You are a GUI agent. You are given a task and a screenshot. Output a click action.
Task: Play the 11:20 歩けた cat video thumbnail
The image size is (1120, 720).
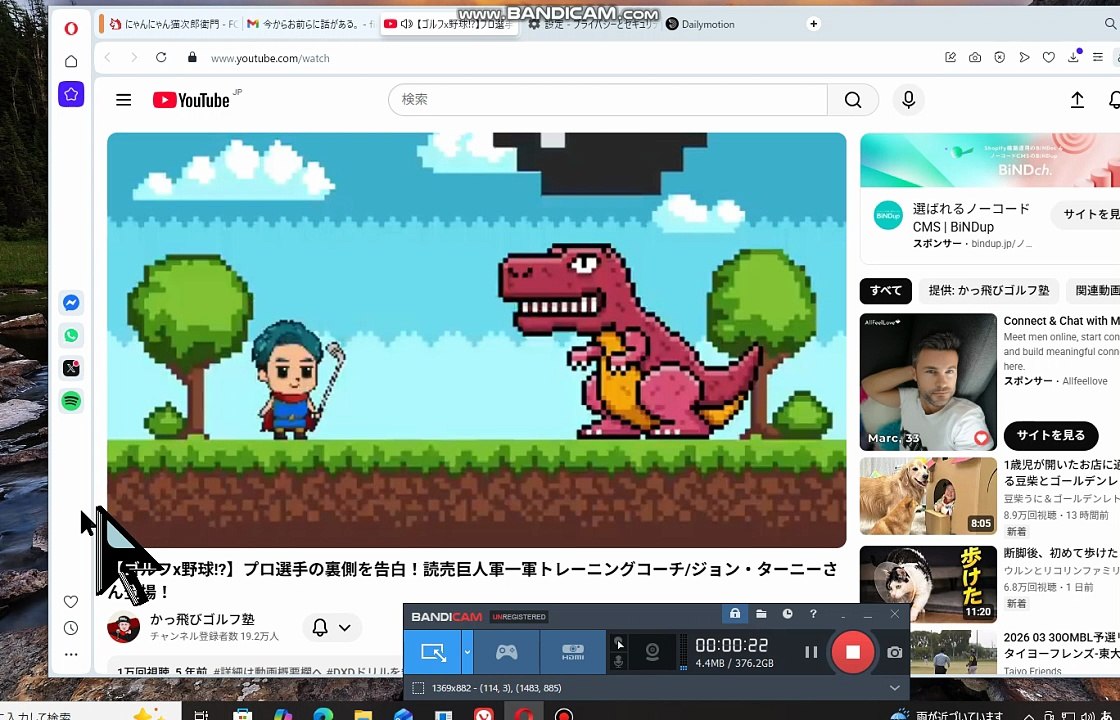928,584
